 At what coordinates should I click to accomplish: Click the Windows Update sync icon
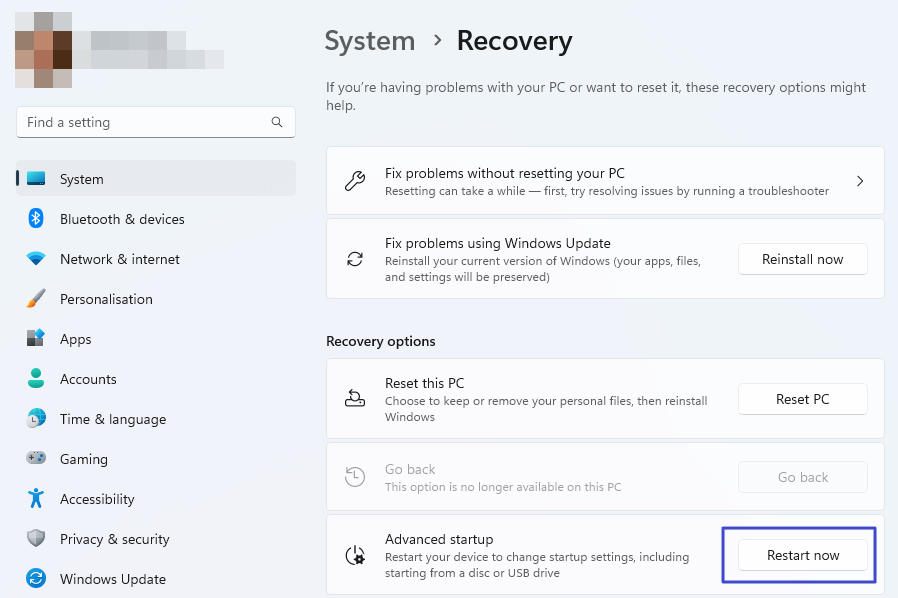tap(36, 579)
